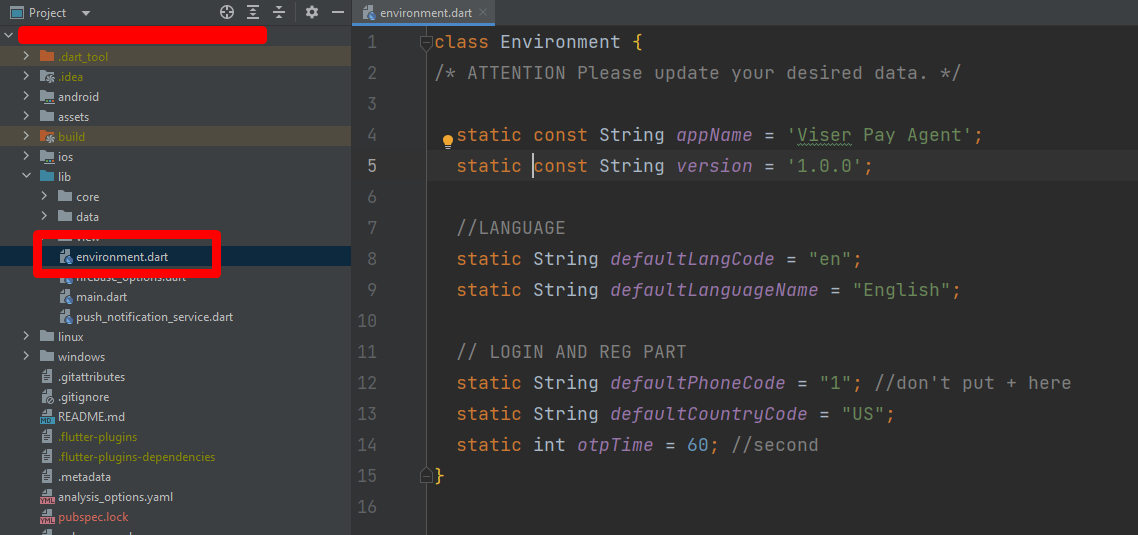Select push_notification_service.dart in the tree
Viewport: 1138px width, 535px height.
click(x=154, y=317)
